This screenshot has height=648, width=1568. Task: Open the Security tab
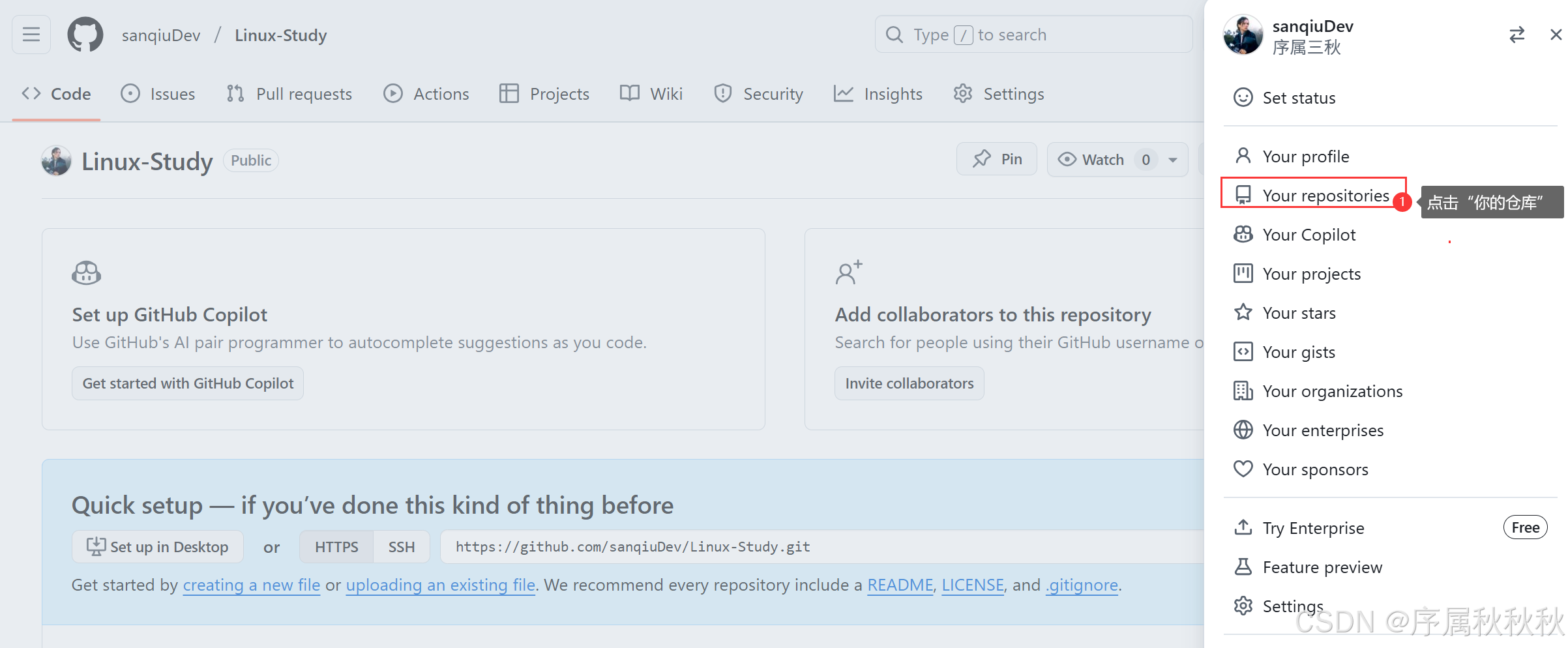point(758,94)
